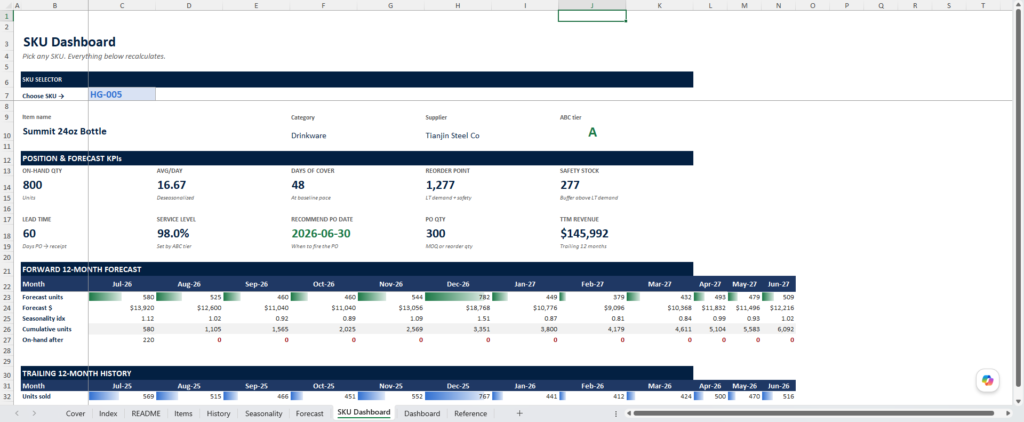Select column H header
This screenshot has height=422, width=1024.
[x=457, y=5]
